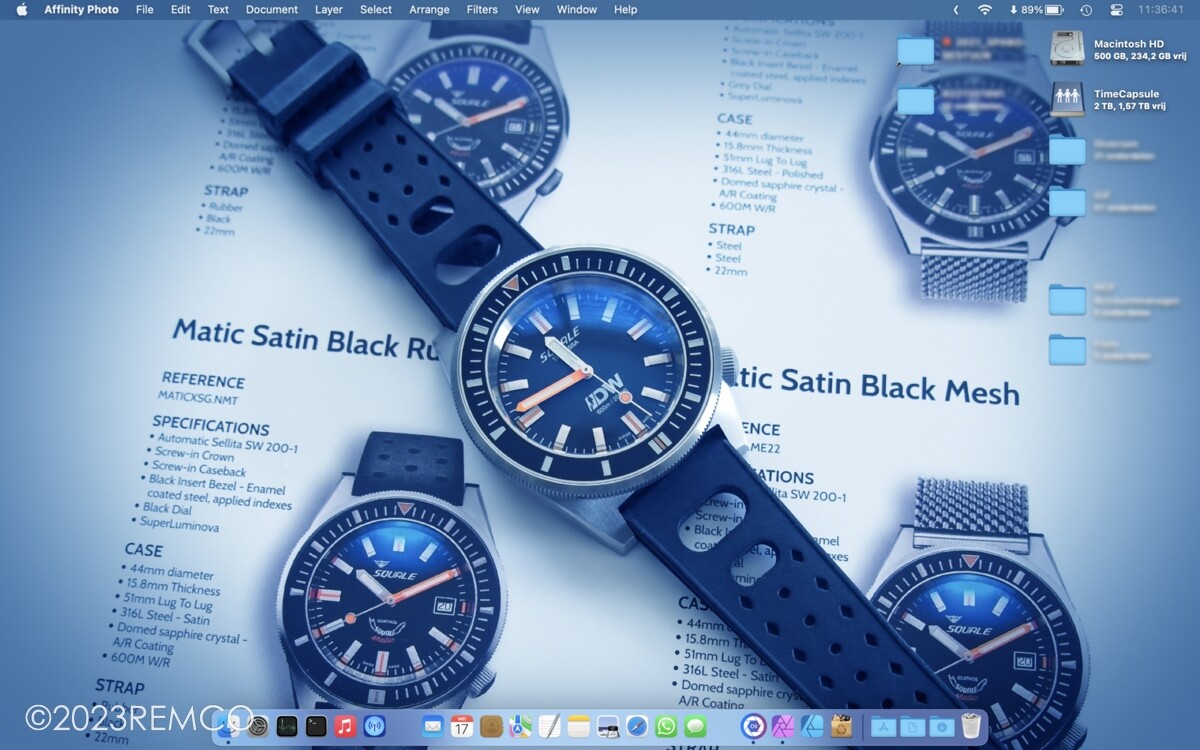
Task: Switch to Affinity Photo in the Dock
Action: pyautogui.click(x=782, y=727)
